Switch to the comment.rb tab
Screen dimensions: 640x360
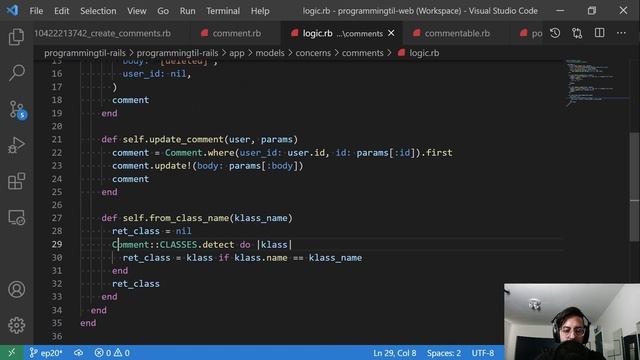pyautogui.click(x=236, y=33)
